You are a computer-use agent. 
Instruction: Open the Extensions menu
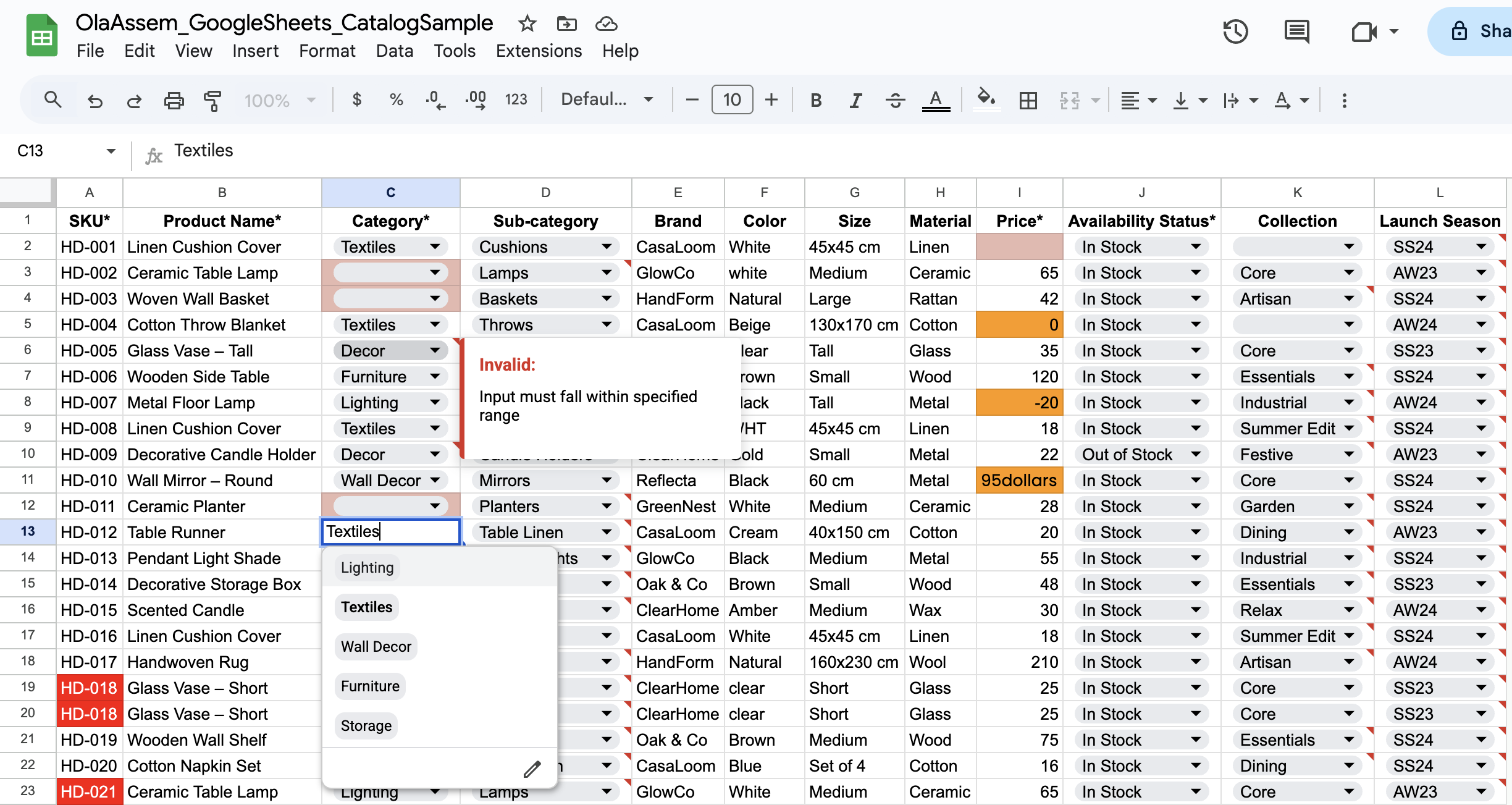pos(538,51)
